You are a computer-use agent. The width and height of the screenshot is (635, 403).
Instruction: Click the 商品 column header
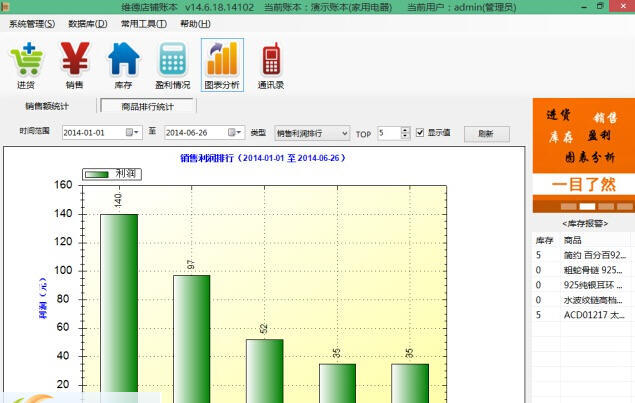573,241
